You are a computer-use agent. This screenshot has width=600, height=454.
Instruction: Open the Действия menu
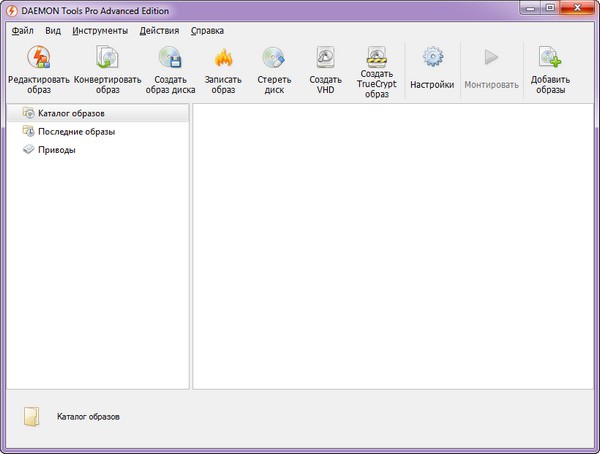coord(159,31)
